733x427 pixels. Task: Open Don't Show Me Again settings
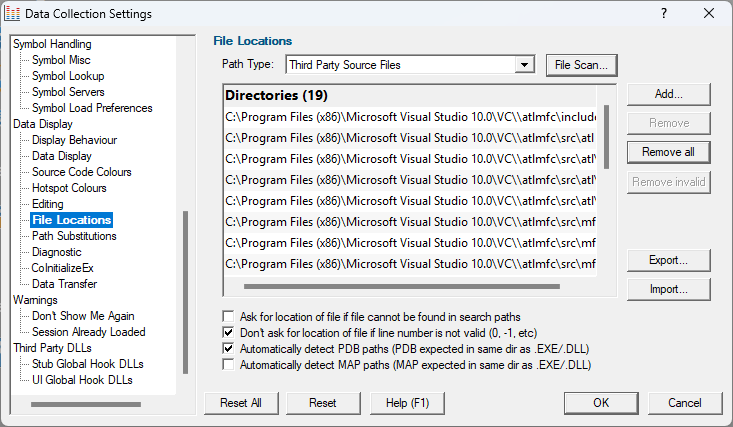click(83, 316)
